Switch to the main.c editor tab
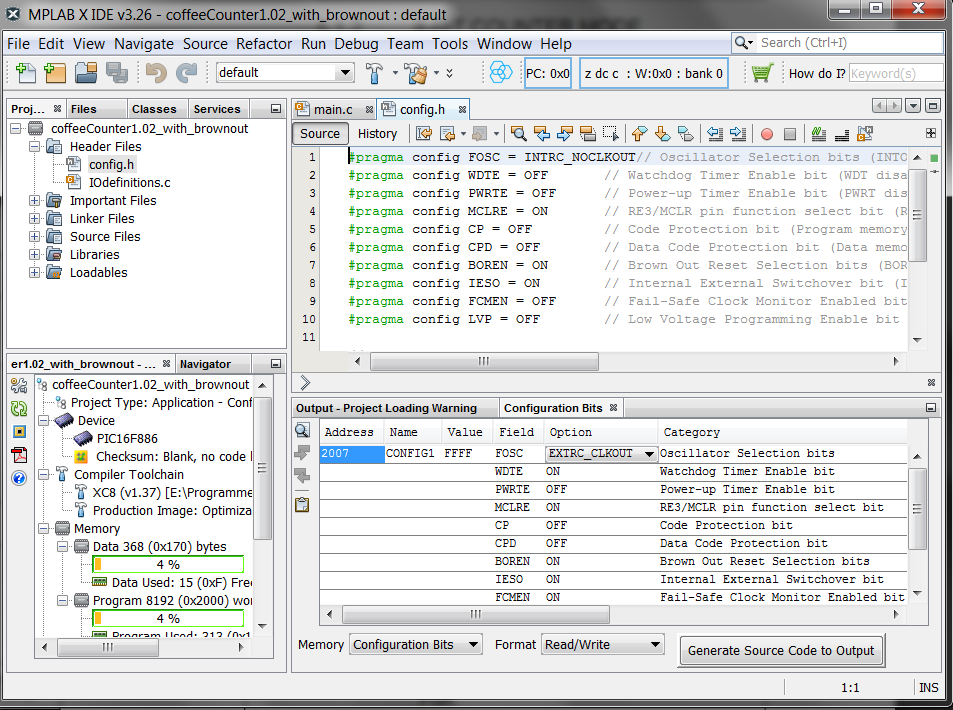The image size is (953, 710). (332, 109)
